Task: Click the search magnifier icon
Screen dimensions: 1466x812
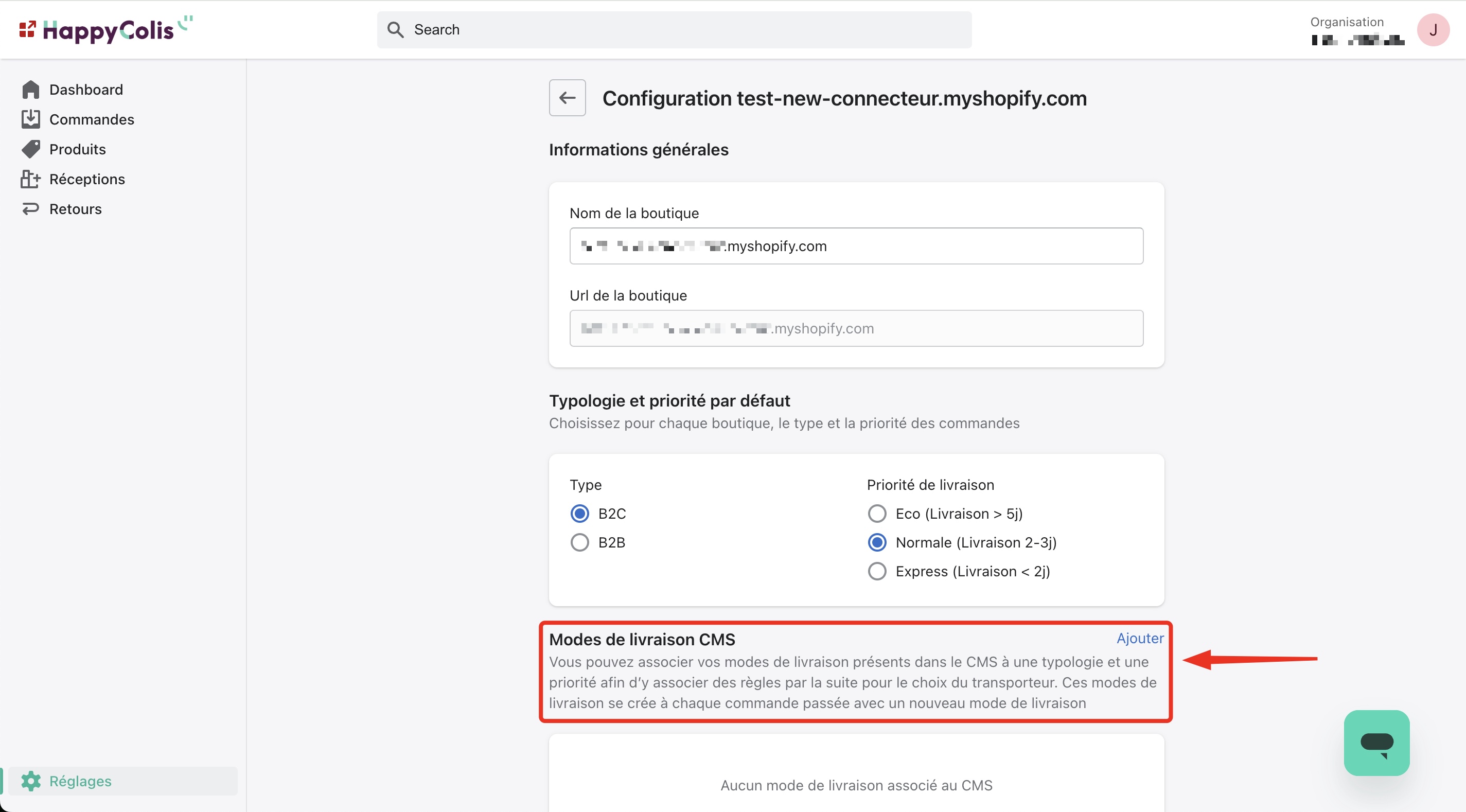Action: pos(396,30)
